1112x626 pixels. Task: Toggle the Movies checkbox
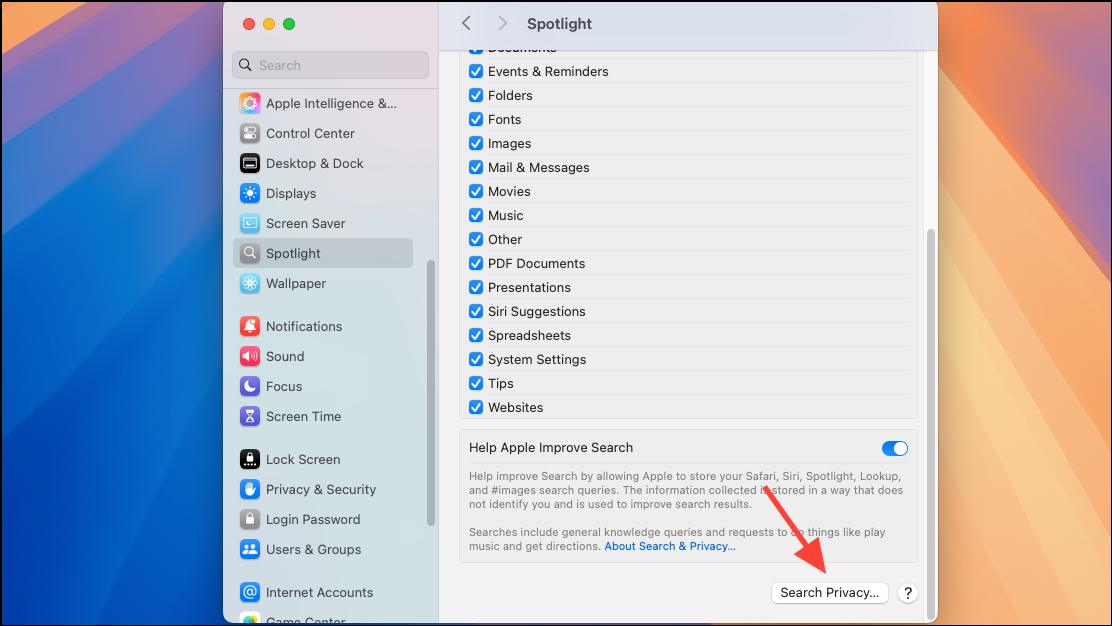476,191
